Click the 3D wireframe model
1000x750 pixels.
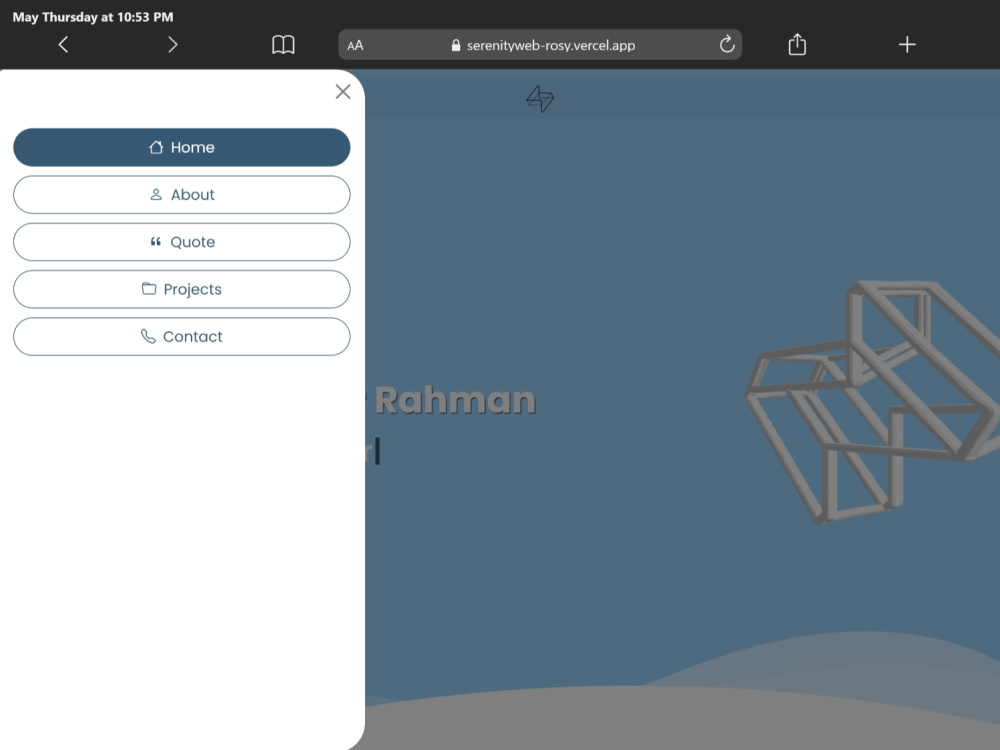point(872,402)
